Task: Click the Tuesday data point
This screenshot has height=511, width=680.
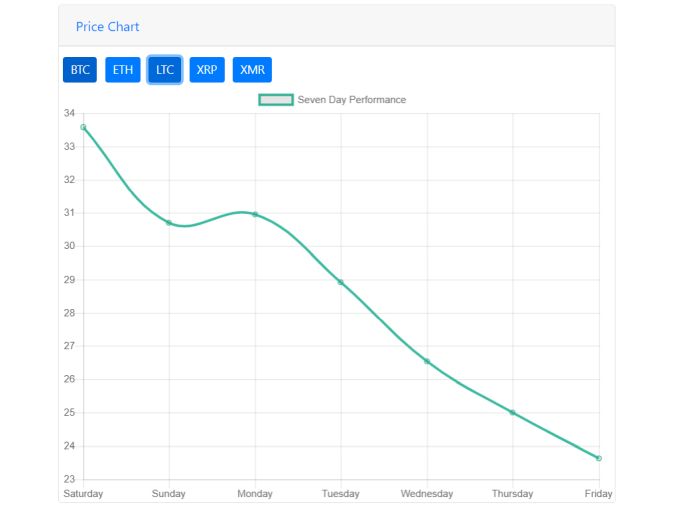Action: (341, 282)
